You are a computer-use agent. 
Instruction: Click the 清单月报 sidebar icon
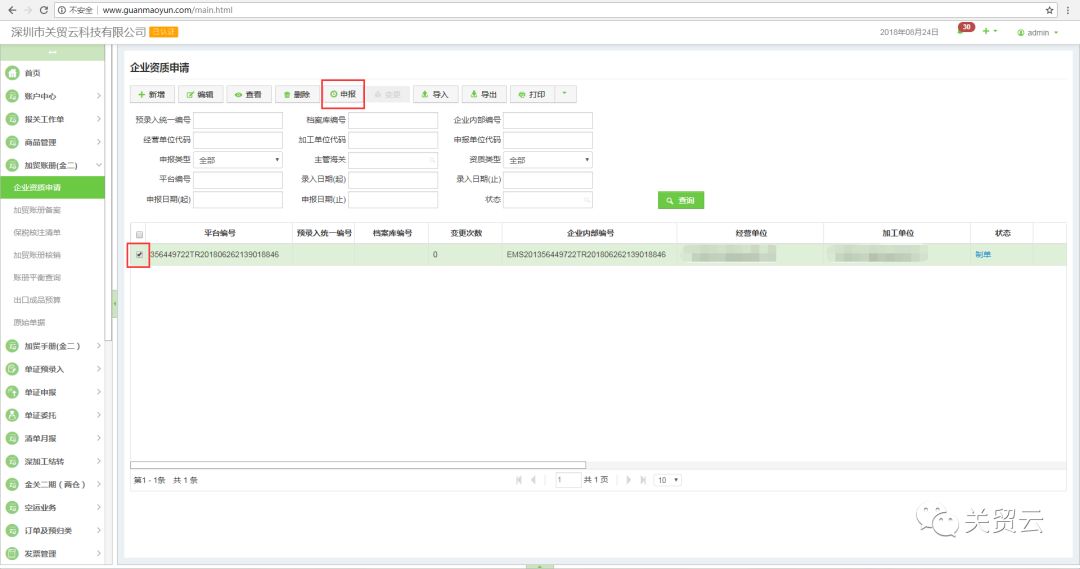(x=12, y=438)
